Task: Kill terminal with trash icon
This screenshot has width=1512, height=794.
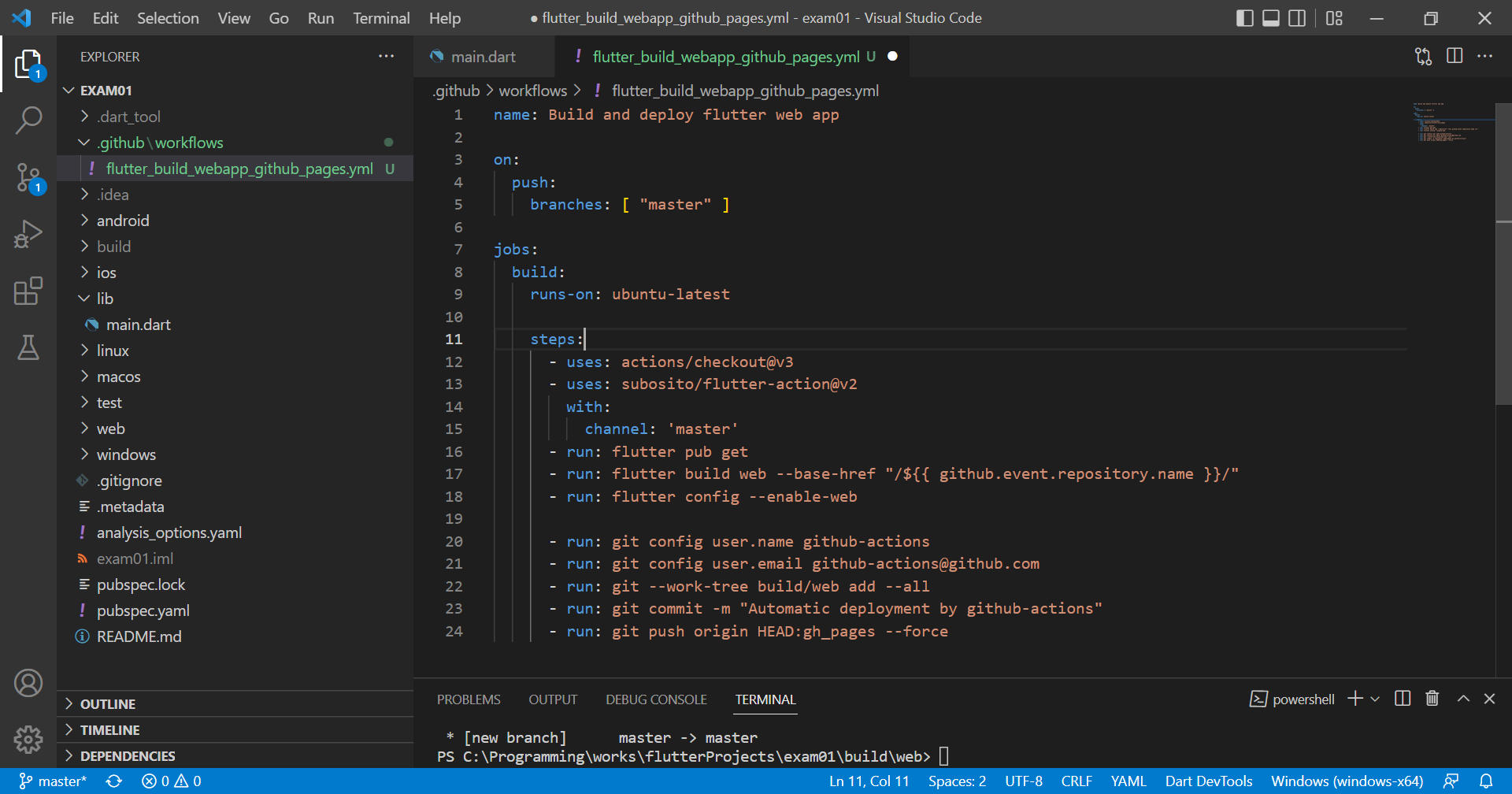Action: pyautogui.click(x=1432, y=699)
